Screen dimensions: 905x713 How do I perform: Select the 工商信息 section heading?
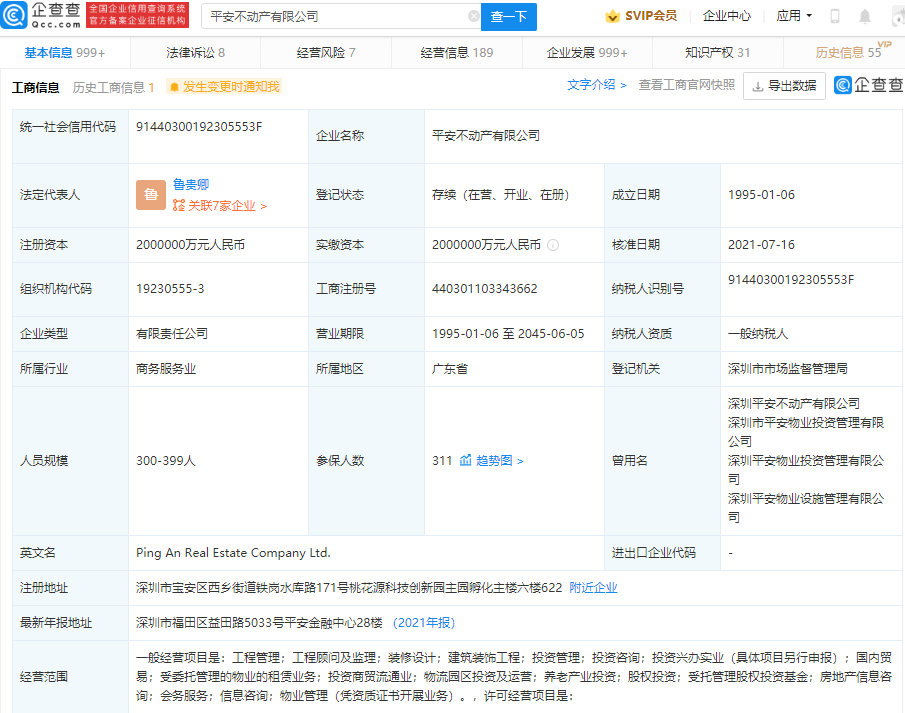[x=35, y=87]
